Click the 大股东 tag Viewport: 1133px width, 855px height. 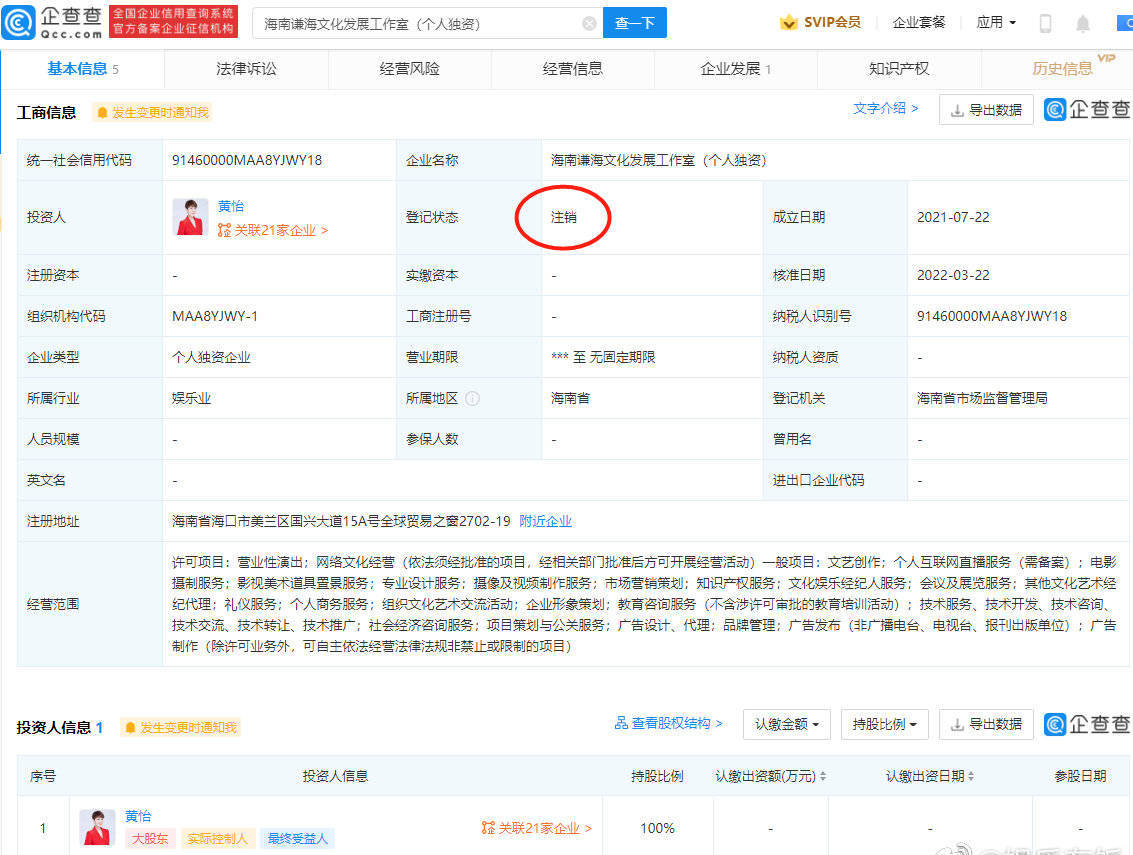(x=150, y=838)
